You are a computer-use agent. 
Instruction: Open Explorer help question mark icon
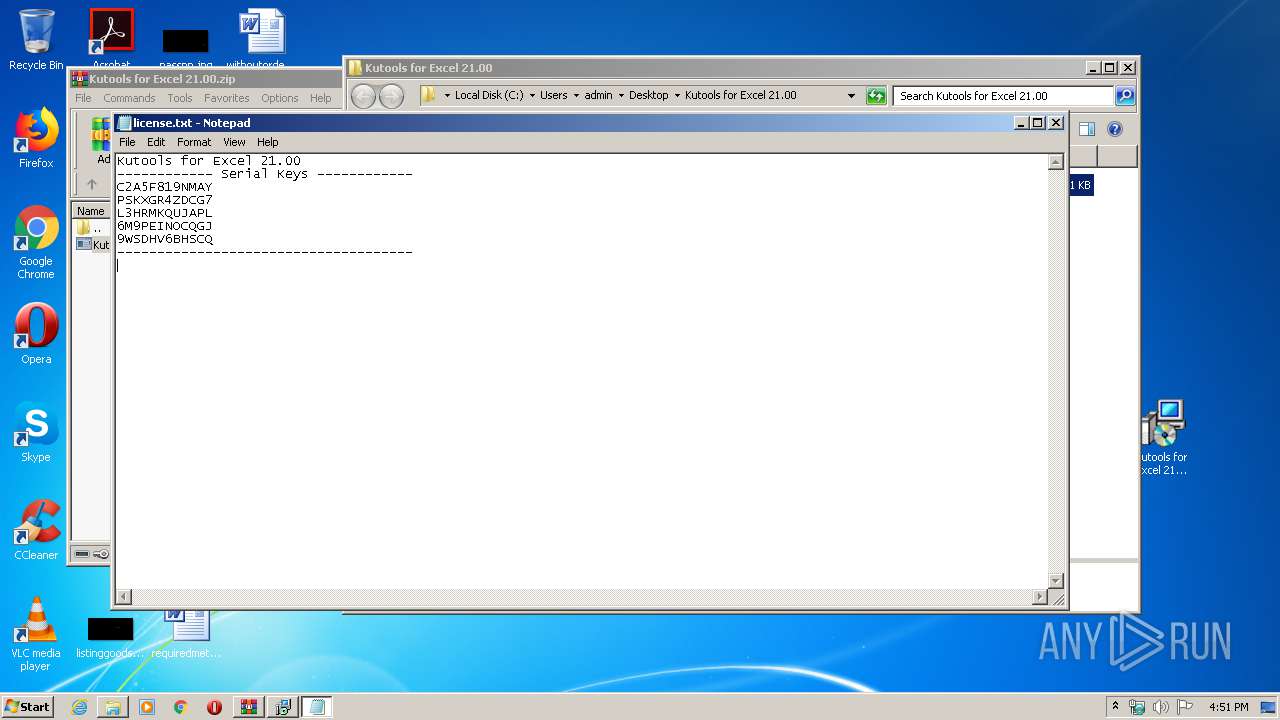1115,129
